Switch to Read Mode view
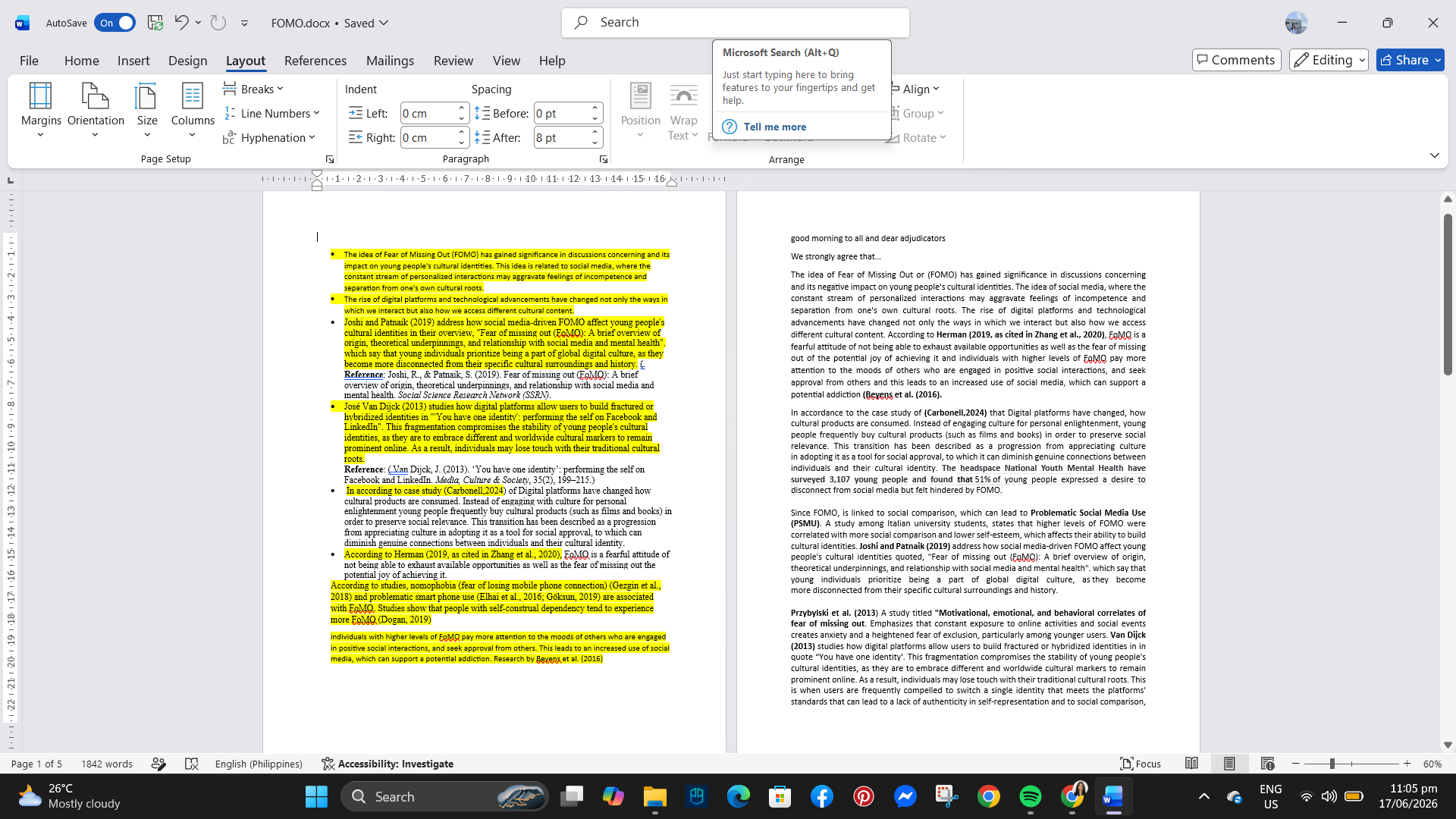Image resolution: width=1456 pixels, height=819 pixels. [1191, 764]
